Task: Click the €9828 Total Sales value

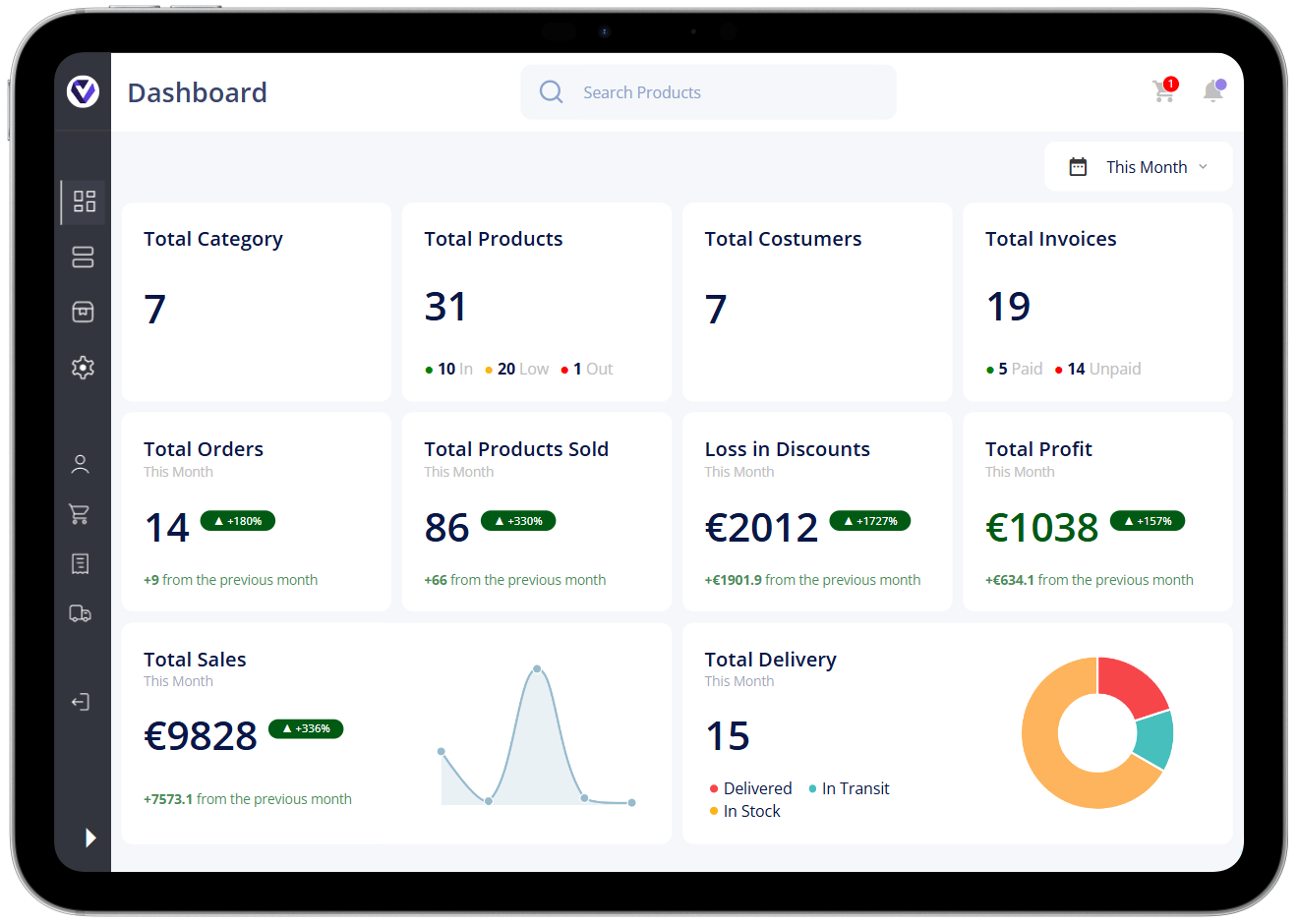Action: (201, 735)
